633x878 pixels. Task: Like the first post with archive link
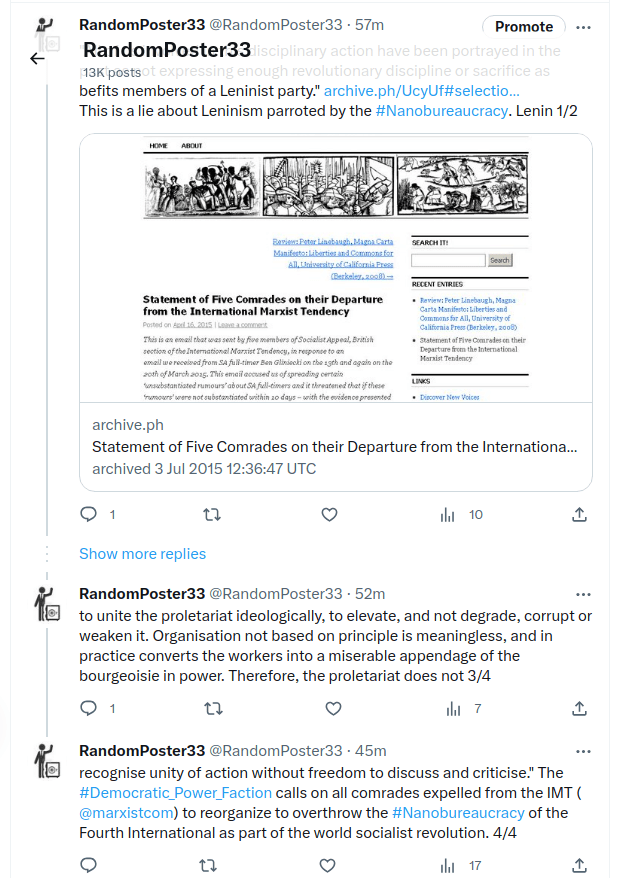329,514
